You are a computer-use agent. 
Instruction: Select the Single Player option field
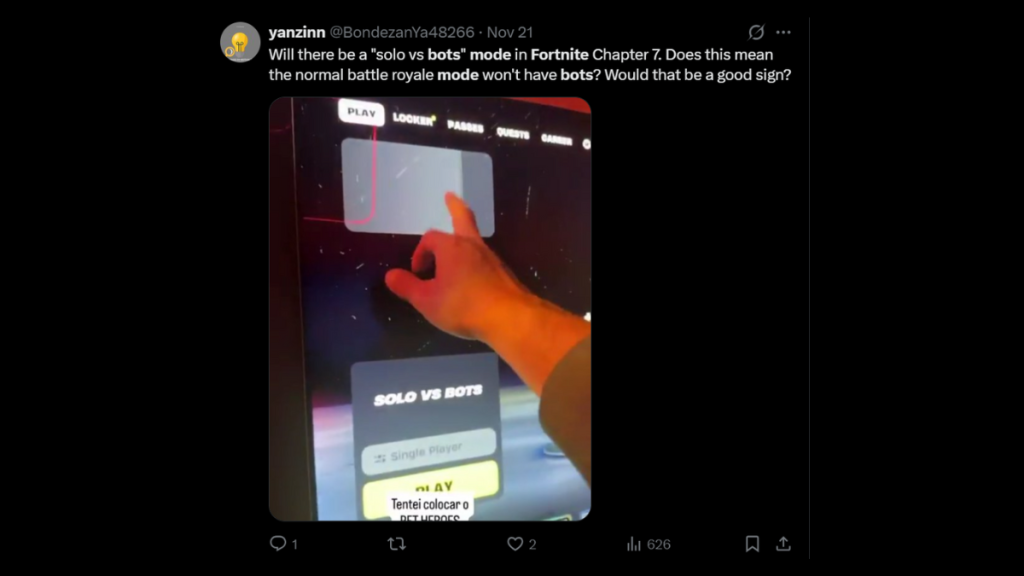pos(429,451)
